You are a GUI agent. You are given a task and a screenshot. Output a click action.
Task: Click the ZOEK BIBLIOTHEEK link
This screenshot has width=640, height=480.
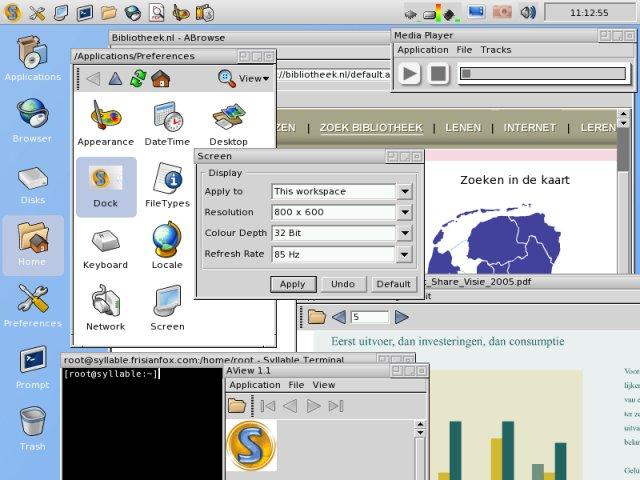click(x=371, y=128)
